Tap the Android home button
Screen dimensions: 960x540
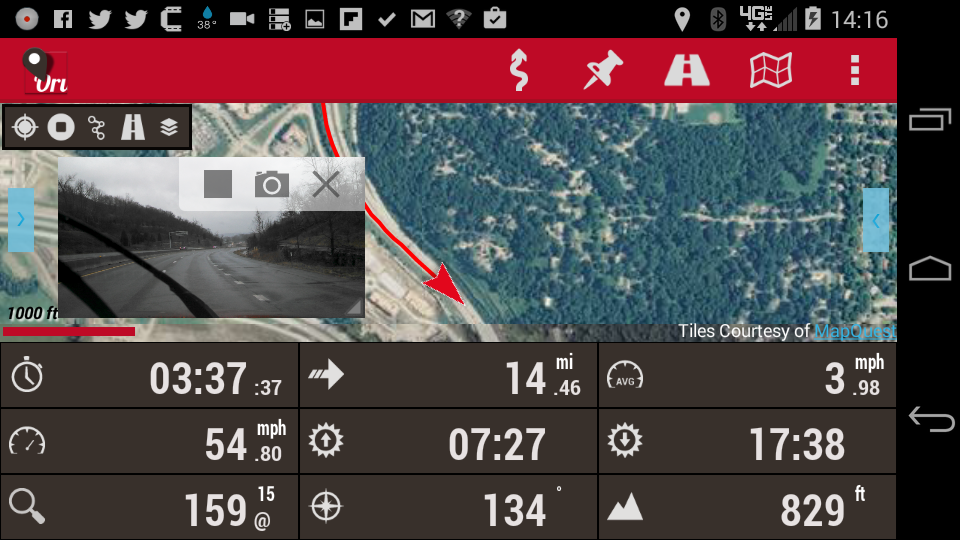pos(930,268)
